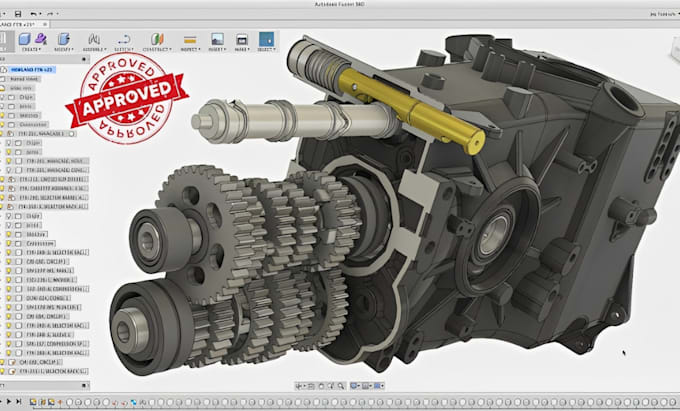The image size is (680, 411).
Task: Expand the Comments panel using its header dot
Action: tap(85, 385)
